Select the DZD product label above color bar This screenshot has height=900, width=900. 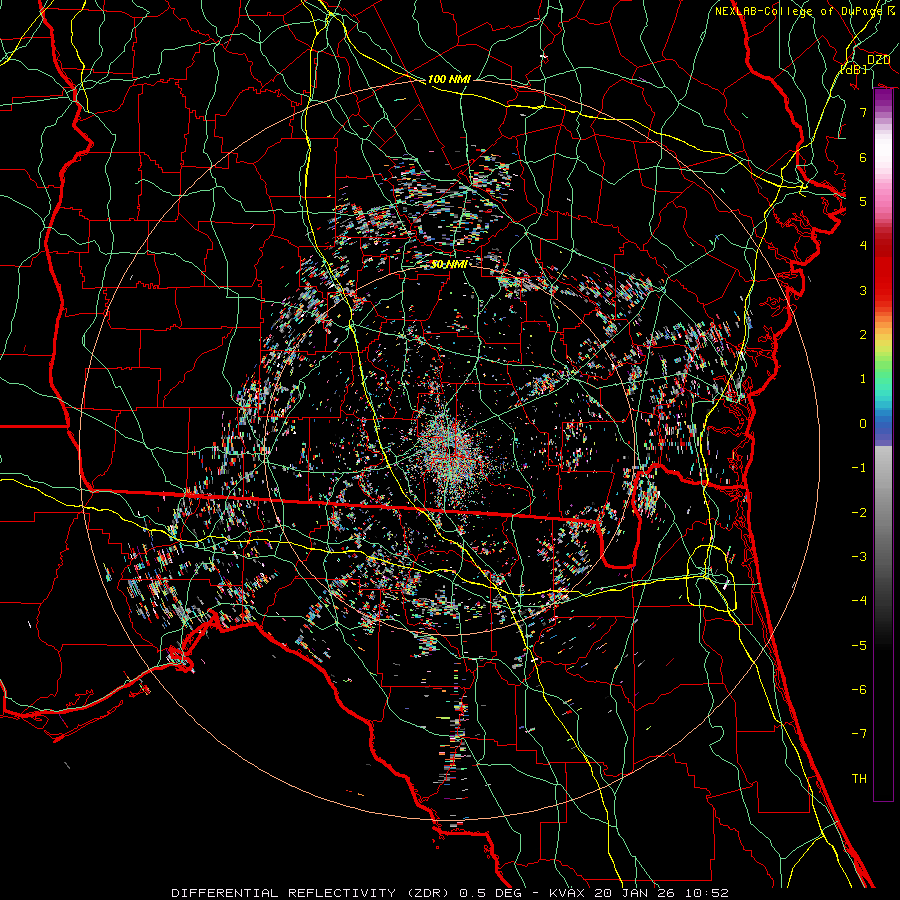(x=878, y=60)
